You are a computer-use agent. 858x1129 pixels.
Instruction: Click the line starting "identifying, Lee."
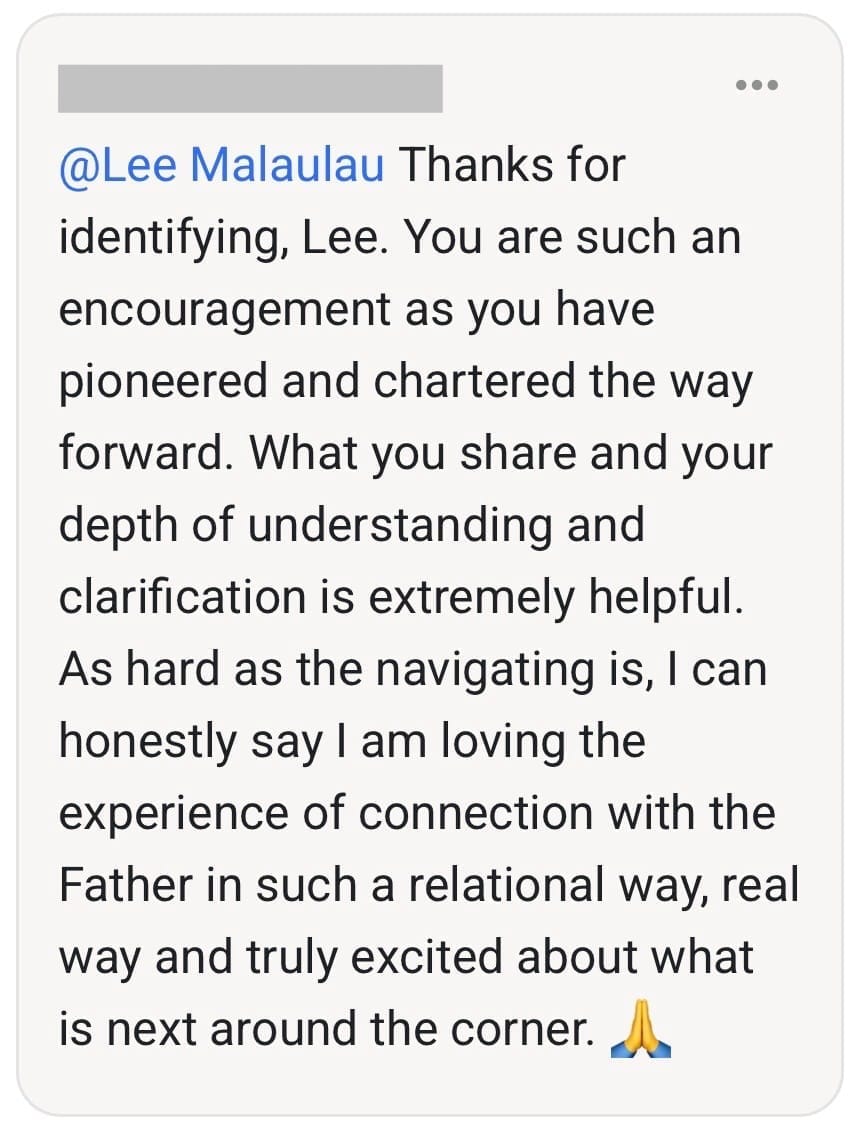(x=399, y=237)
